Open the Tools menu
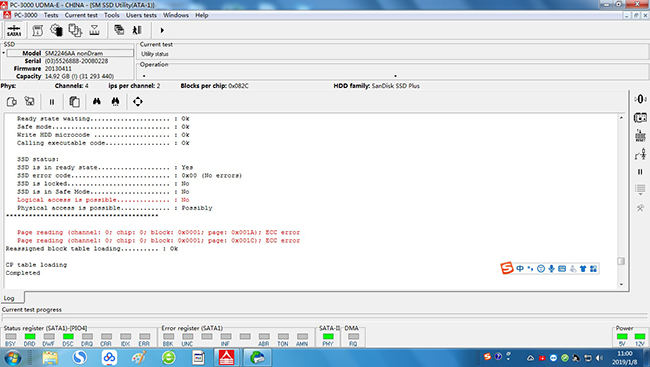This screenshot has height=367, width=650. (112, 15)
